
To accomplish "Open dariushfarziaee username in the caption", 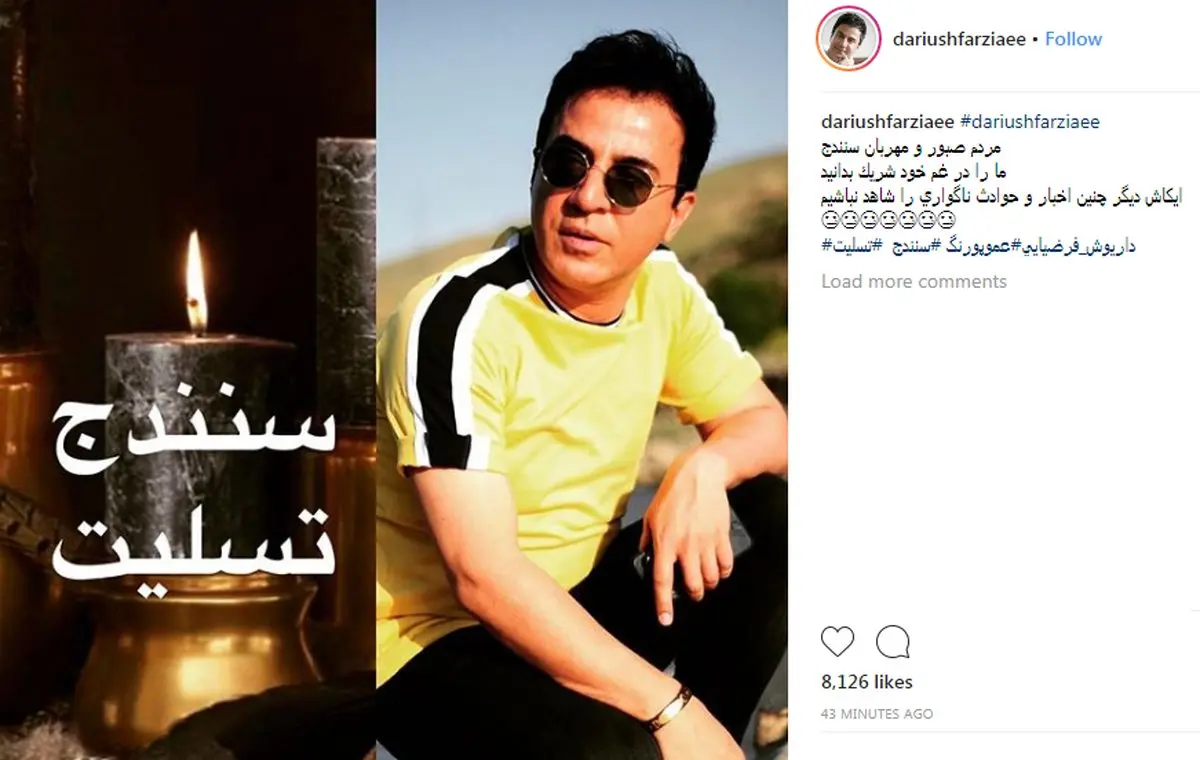I will click(887, 122).
